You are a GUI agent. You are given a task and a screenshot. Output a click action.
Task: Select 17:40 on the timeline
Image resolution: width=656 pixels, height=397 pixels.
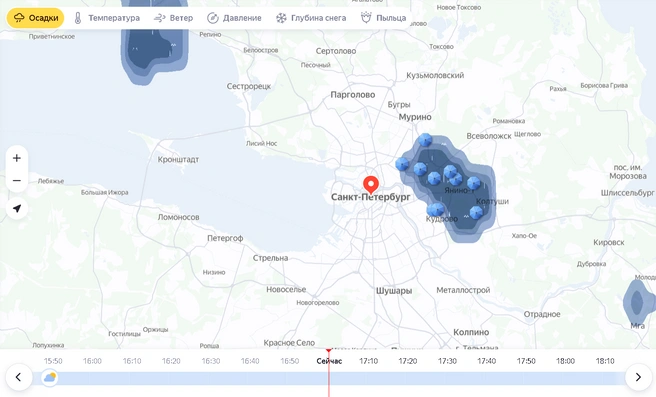(487, 361)
